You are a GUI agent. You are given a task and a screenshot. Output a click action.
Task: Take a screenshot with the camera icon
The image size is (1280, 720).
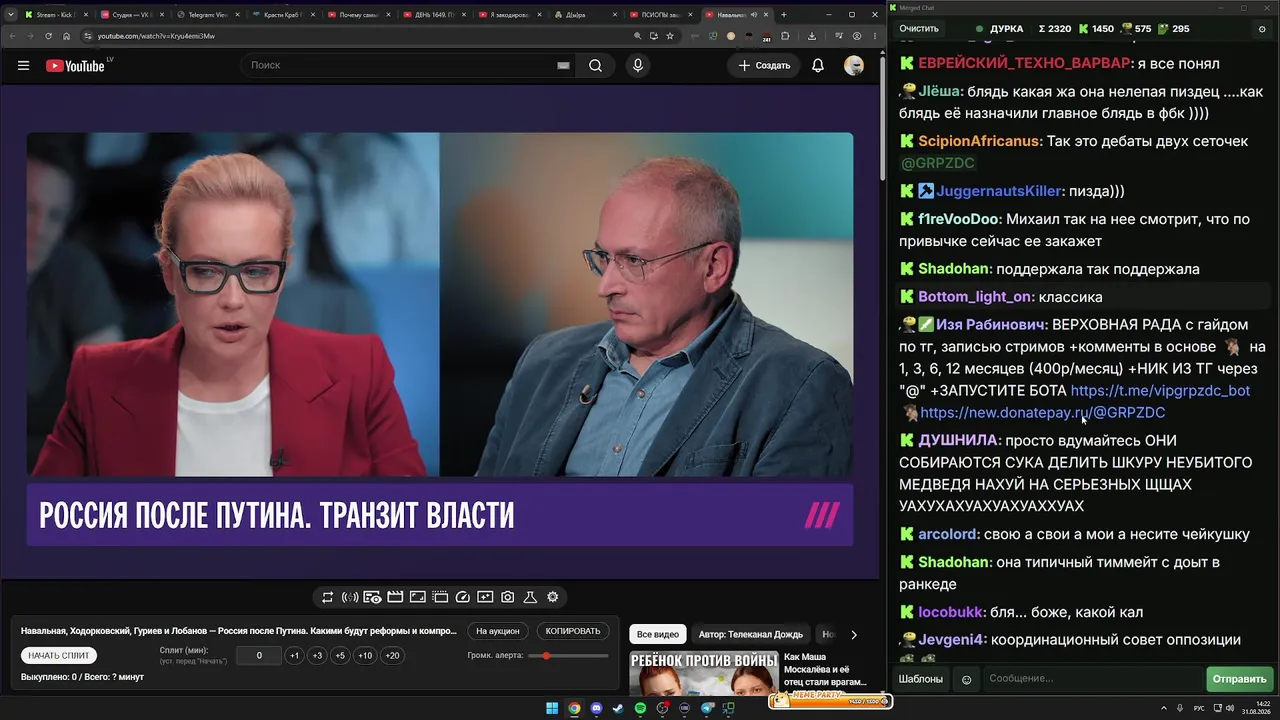[x=508, y=597]
